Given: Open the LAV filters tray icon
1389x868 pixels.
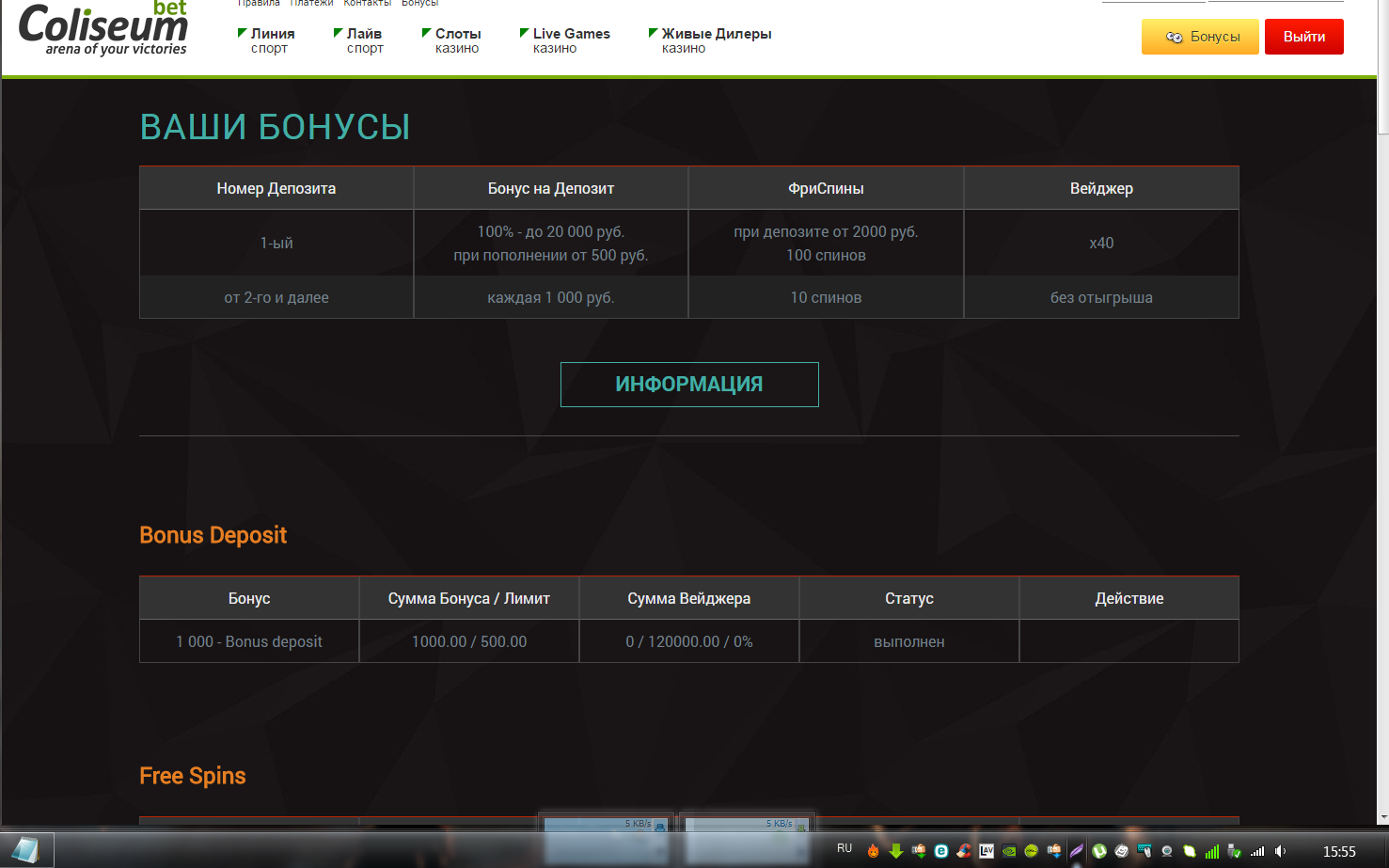Looking at the screenshot, I should tap(987, 851).
